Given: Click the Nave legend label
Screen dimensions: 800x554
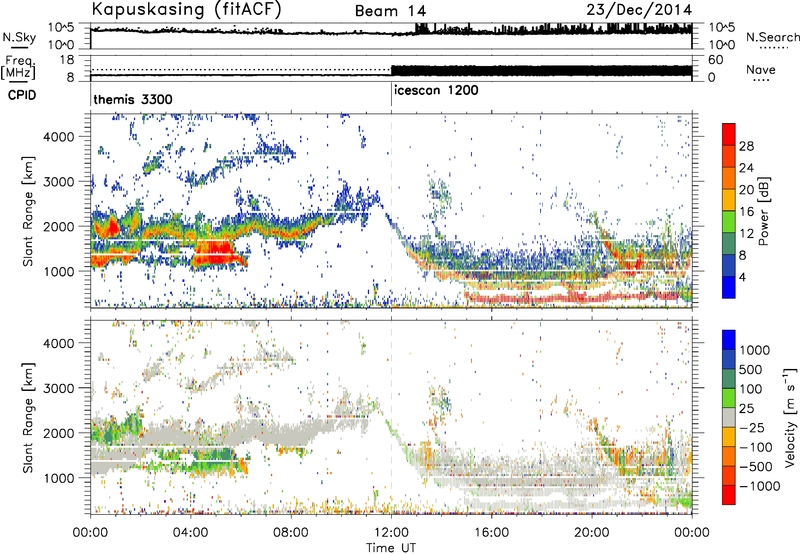Looking at the screenshot, I should point(760,70).
